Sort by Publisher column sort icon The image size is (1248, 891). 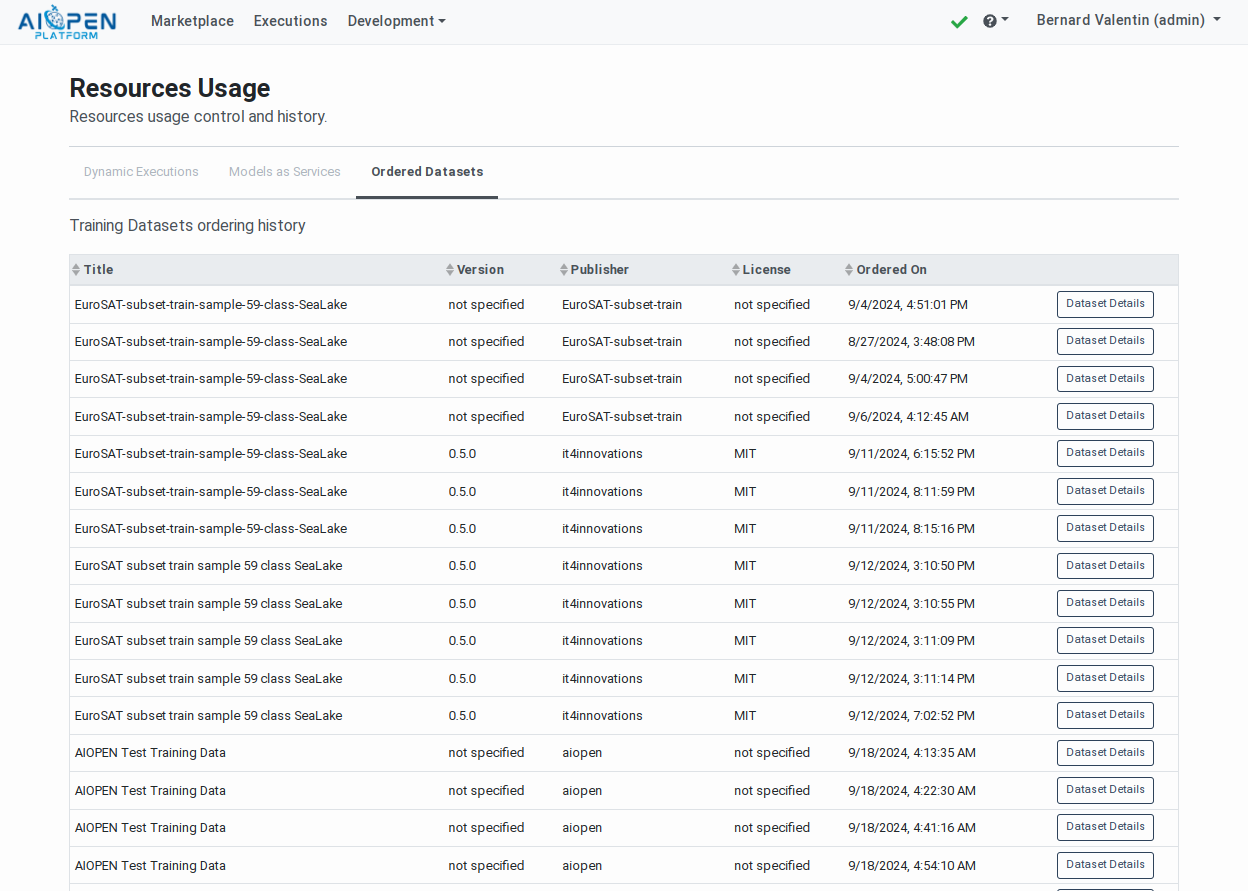[x=564, y=270]
